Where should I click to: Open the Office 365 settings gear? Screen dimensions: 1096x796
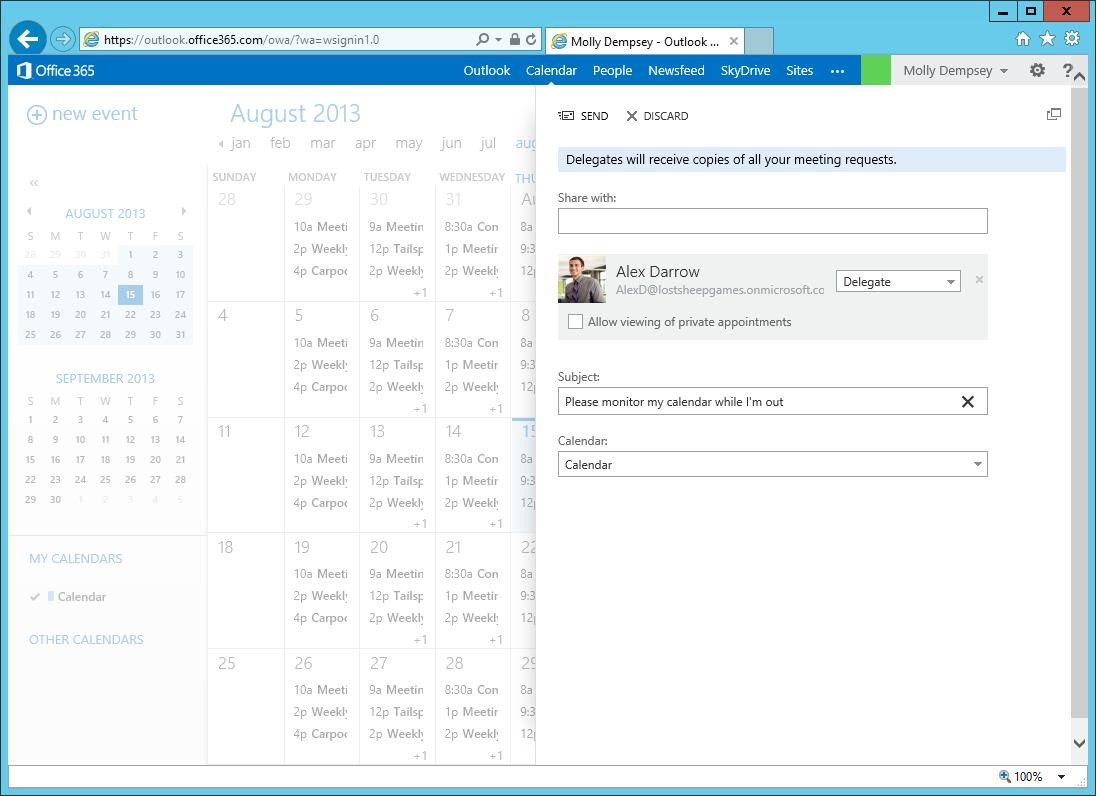point(1037,70)
